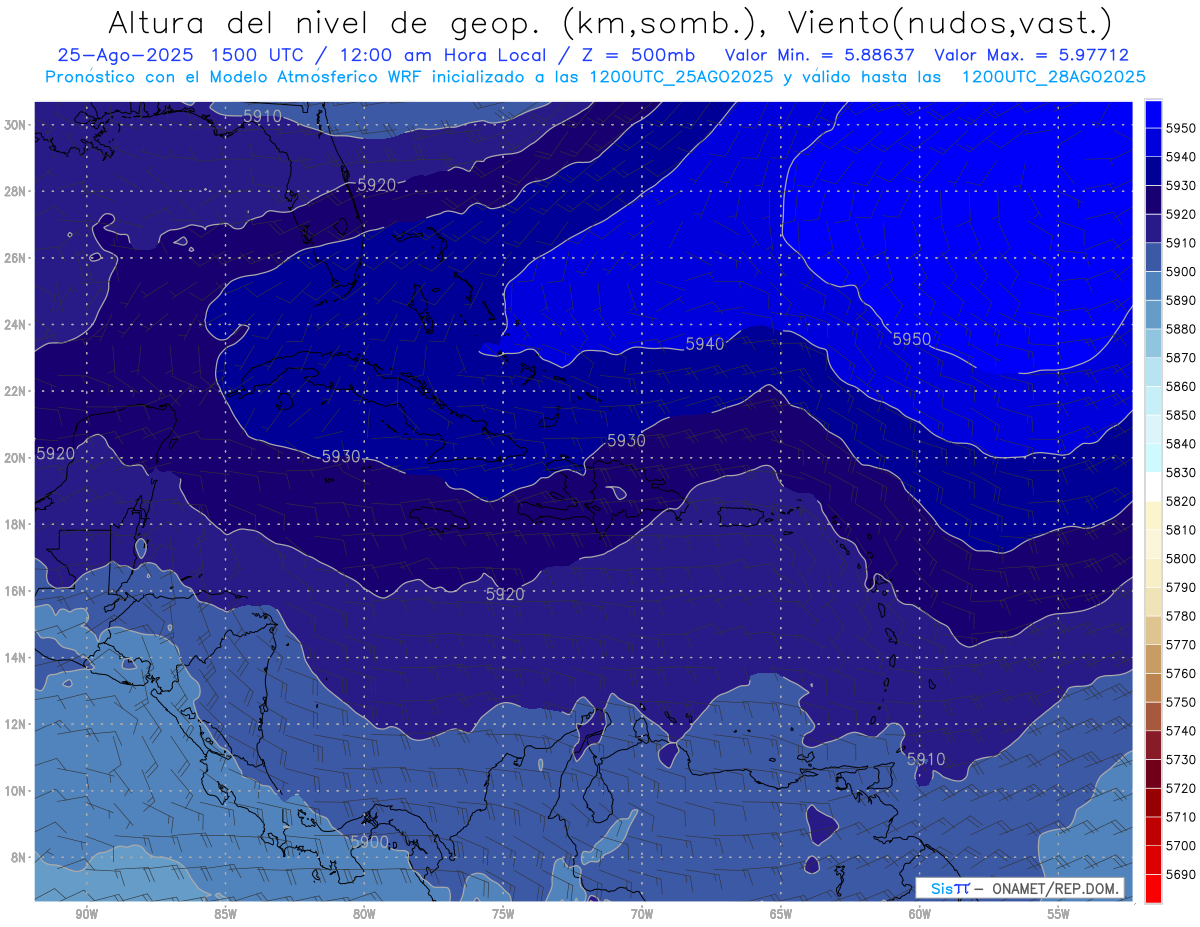The height and width of the screenshot is (927, 1200).
Task: Click the colorbar swatch between 5940 and 5950
Action: [1153, 142]
